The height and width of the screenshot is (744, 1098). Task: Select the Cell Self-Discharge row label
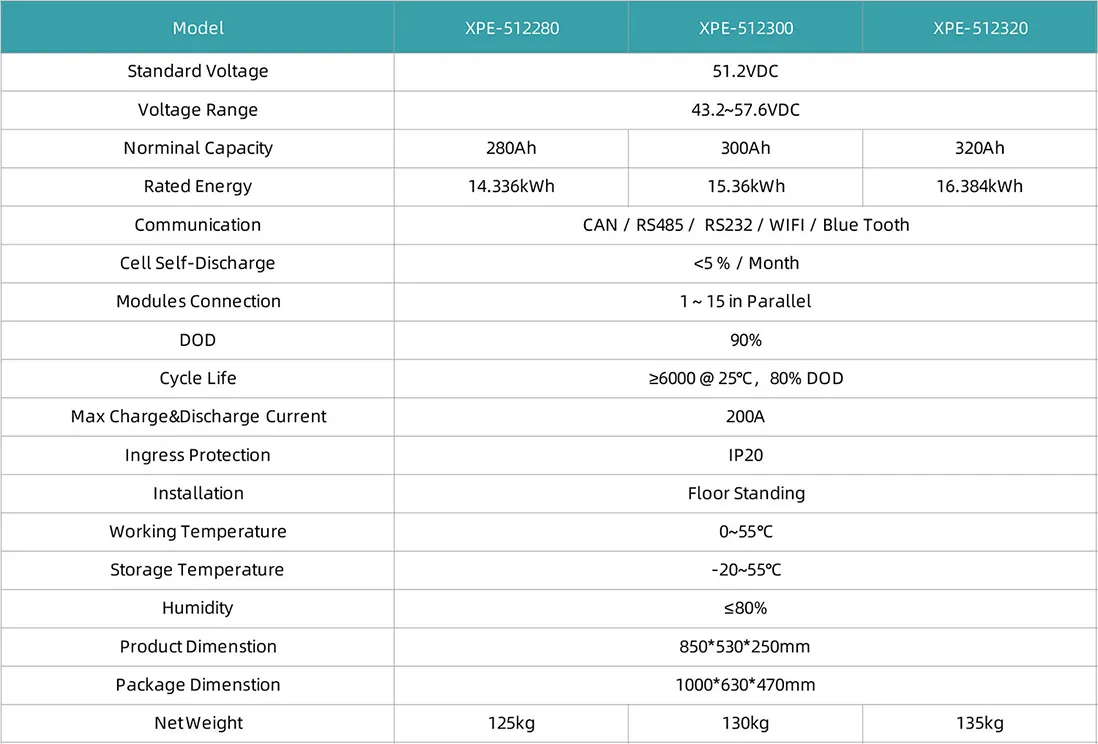(x=198, y=263)
